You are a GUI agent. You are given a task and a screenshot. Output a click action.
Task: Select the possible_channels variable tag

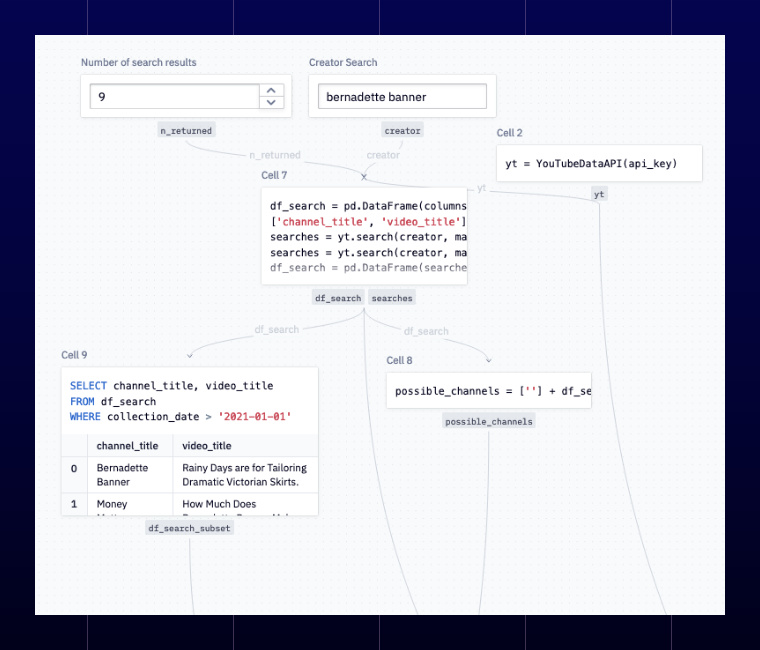coord(489,421)
